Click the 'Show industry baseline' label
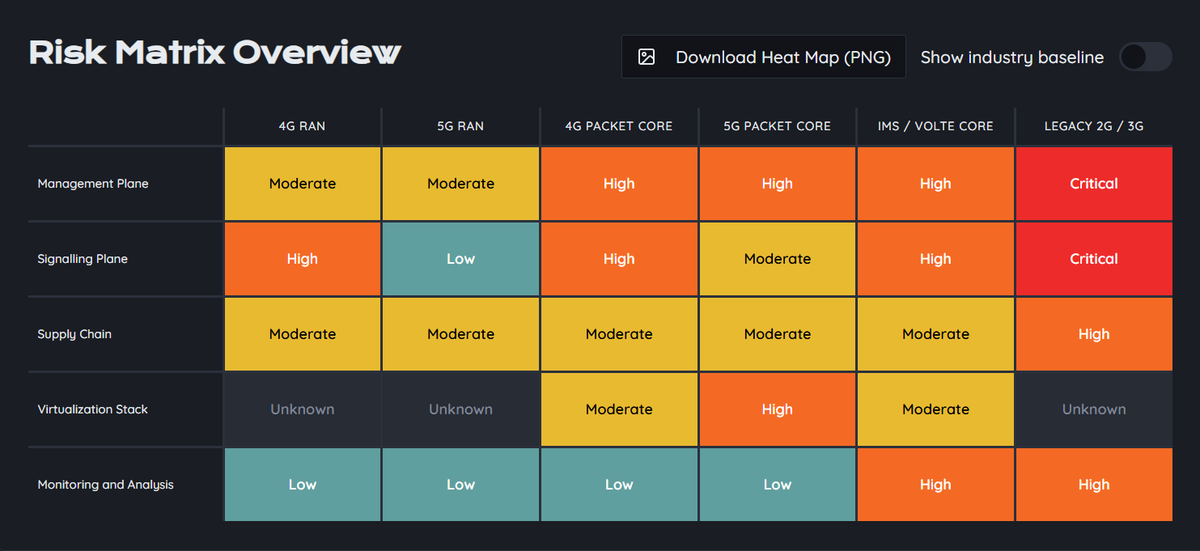 [x=1012, y=57]
